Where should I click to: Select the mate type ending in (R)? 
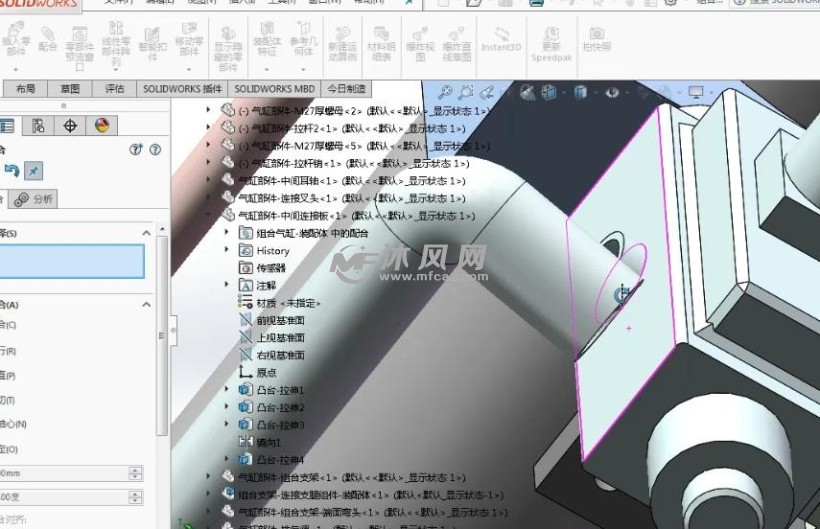tap(8, 351)
